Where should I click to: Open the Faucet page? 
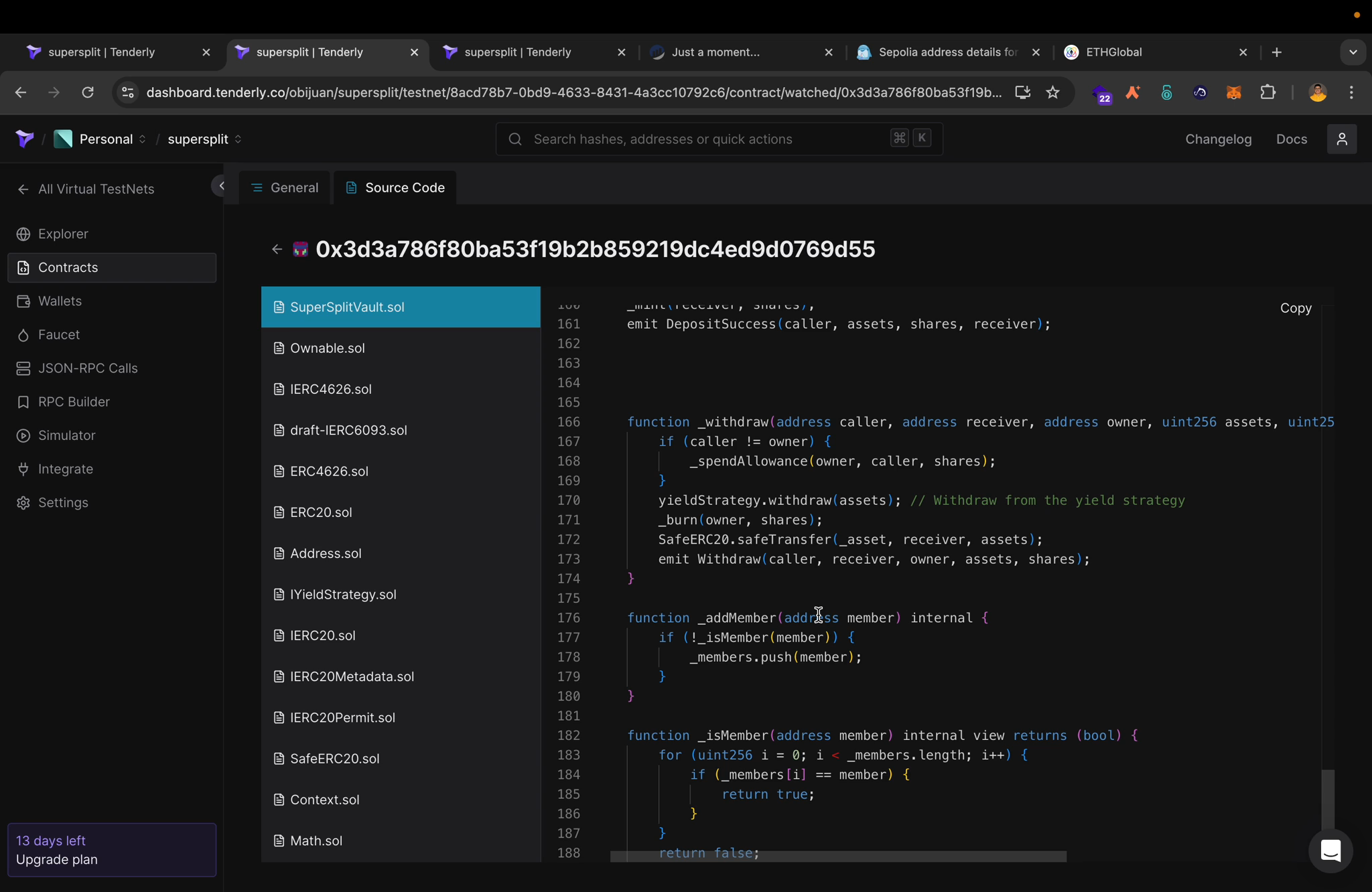[111, 334]
